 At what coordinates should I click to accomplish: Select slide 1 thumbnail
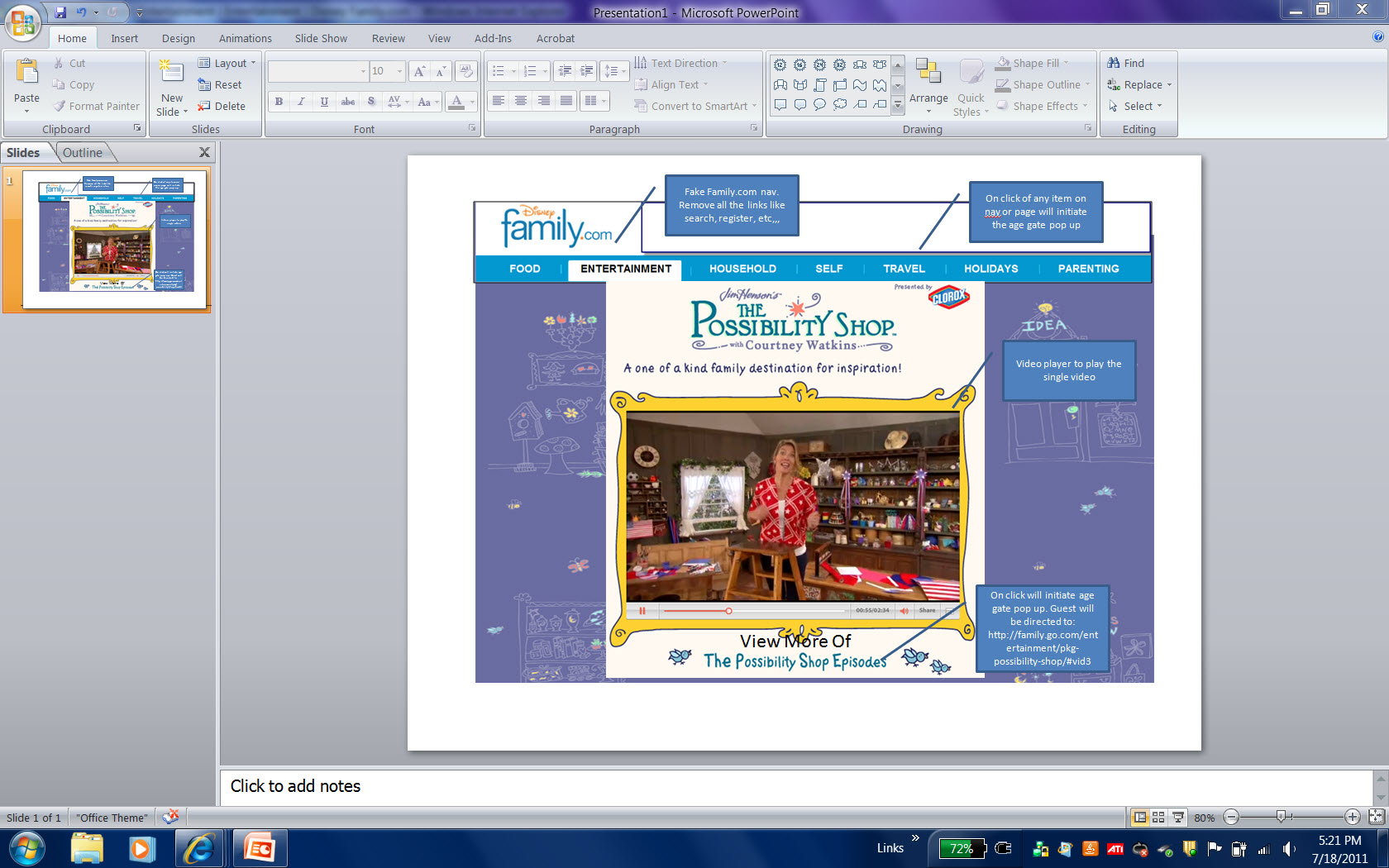(114, 240)
